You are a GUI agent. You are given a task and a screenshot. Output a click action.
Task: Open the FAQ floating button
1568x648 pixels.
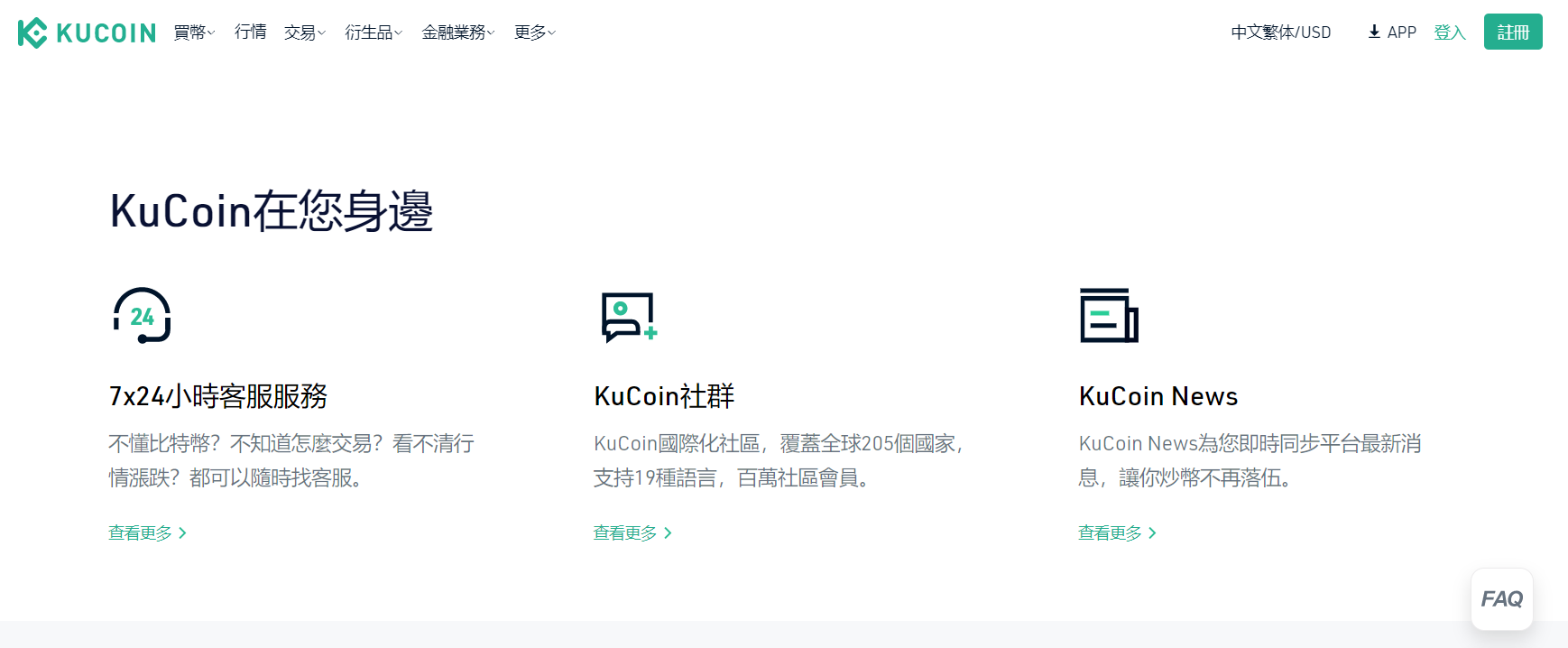(x=1502, y=598)
